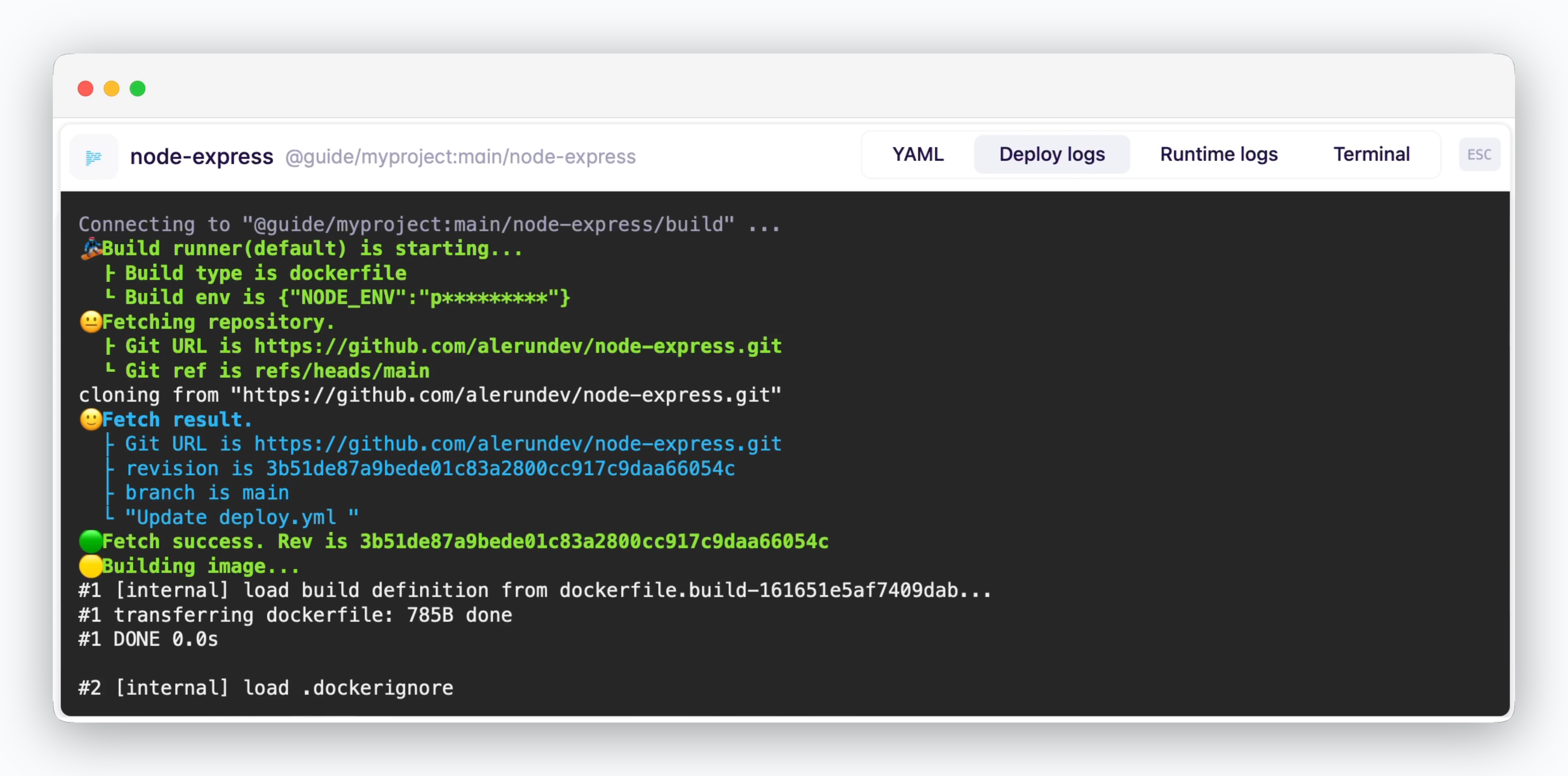The height and width of the screenshot is (776, 1568).
Task: Click the blue Git URL github link
Action: [518, 444]
